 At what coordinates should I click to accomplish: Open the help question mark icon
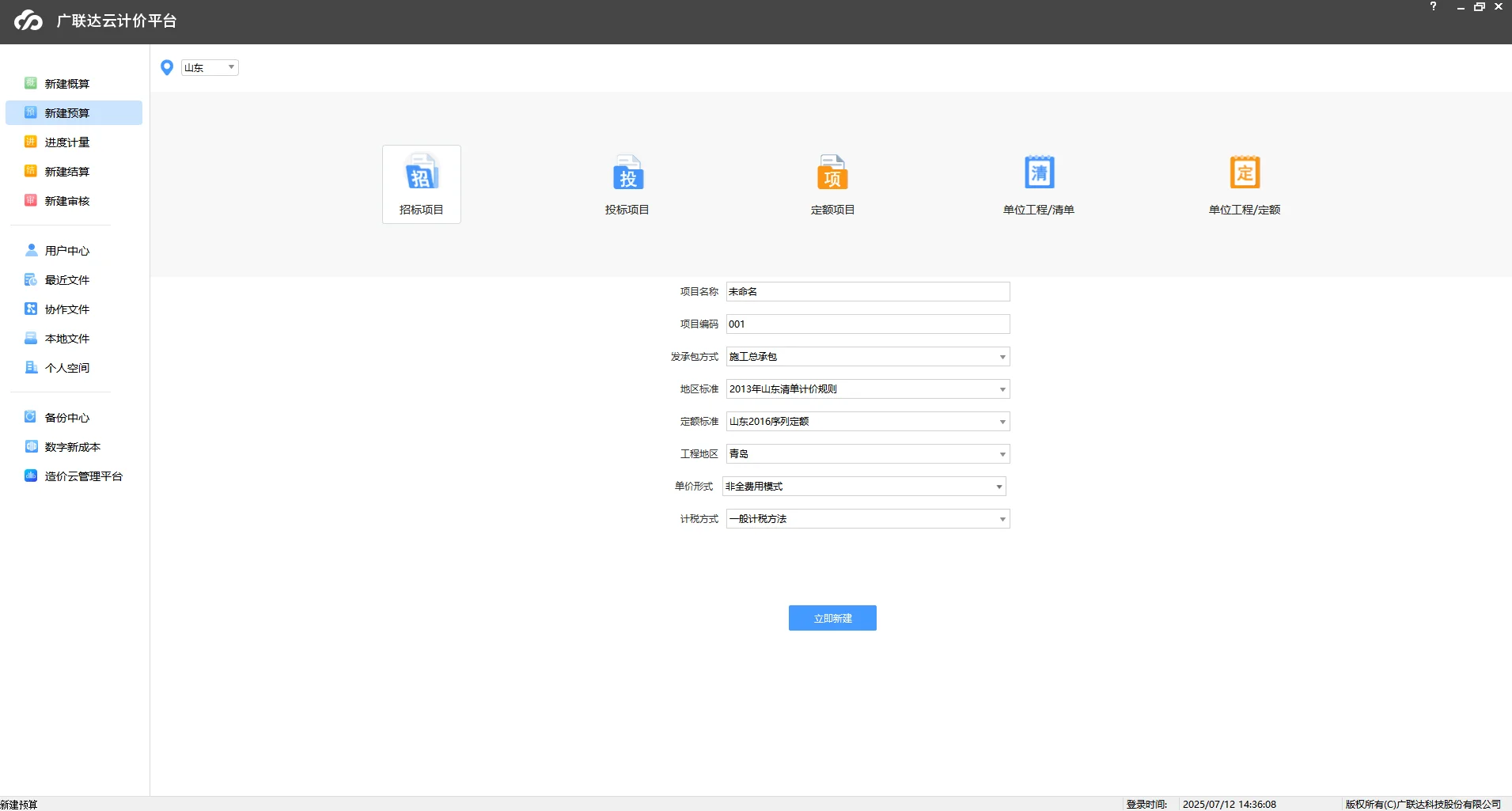click(x=1433, y=6)
